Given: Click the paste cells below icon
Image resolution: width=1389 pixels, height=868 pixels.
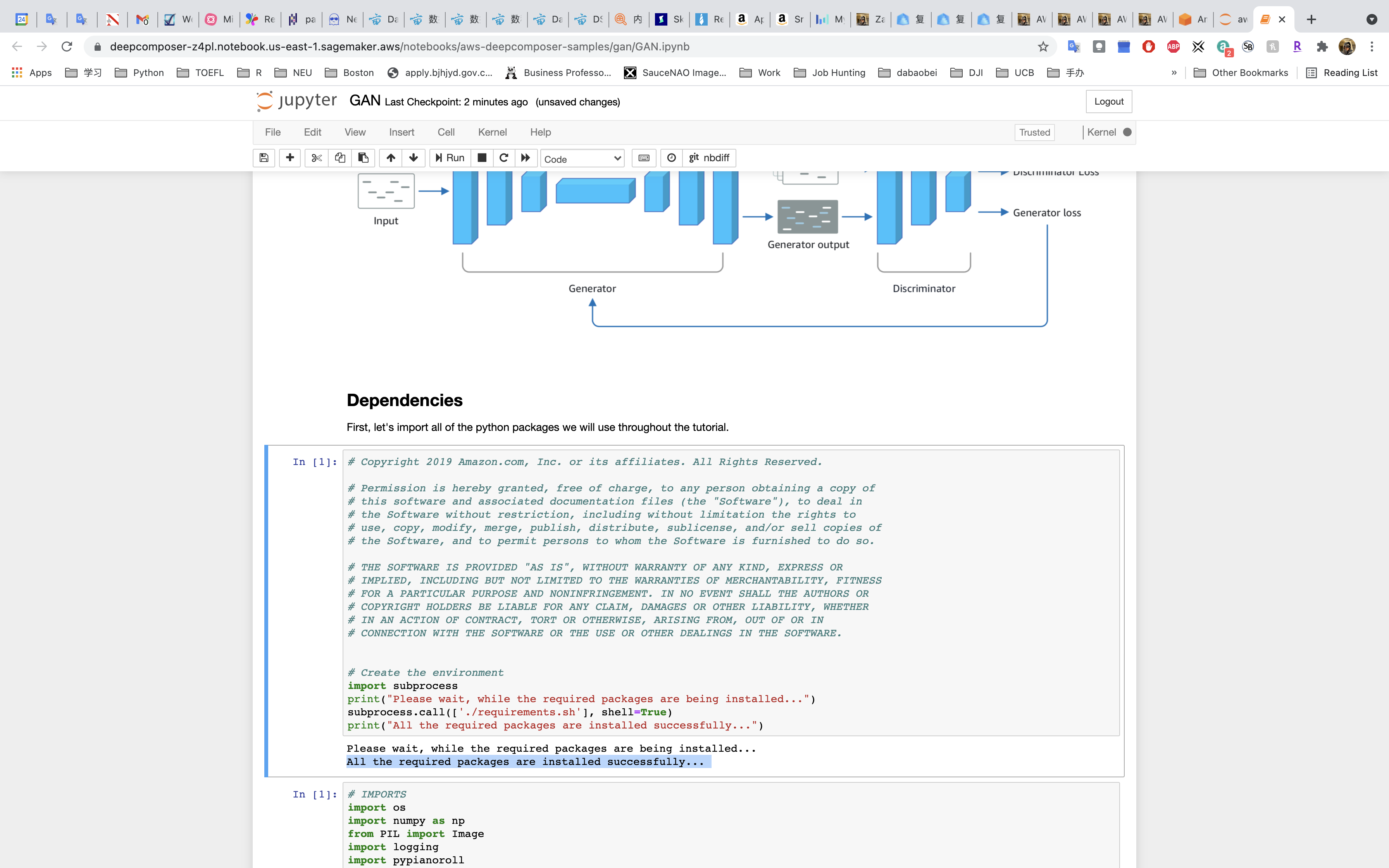Looking at the screenshot, I should pos(363,158).
